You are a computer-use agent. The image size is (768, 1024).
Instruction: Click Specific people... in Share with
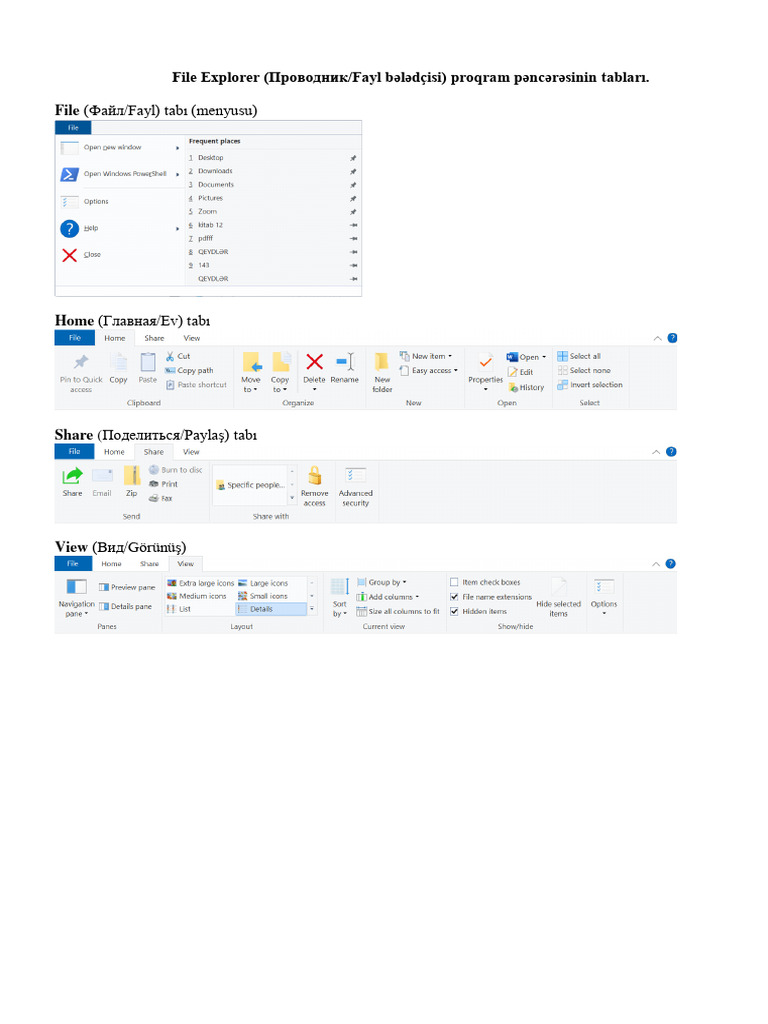(x=251, y=485)
